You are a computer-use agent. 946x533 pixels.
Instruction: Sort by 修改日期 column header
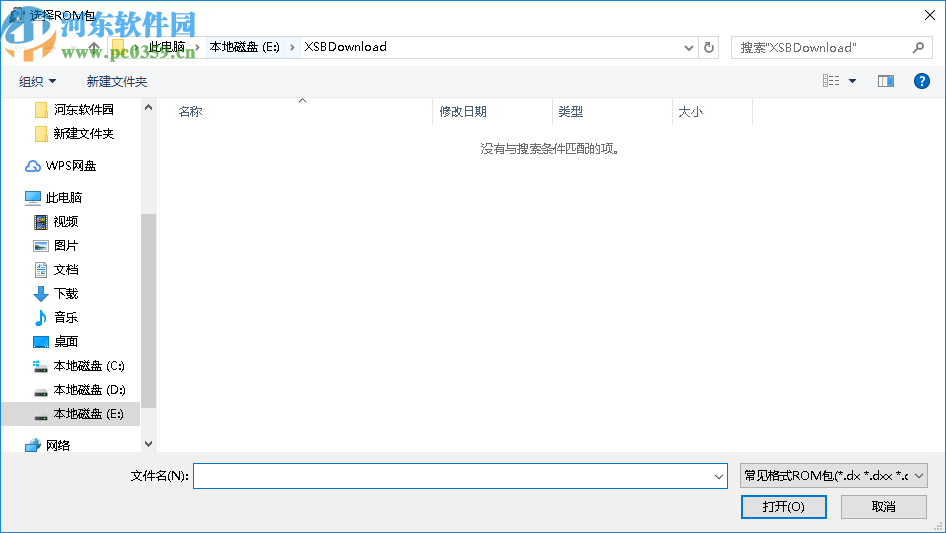click(x=463, y=112)
